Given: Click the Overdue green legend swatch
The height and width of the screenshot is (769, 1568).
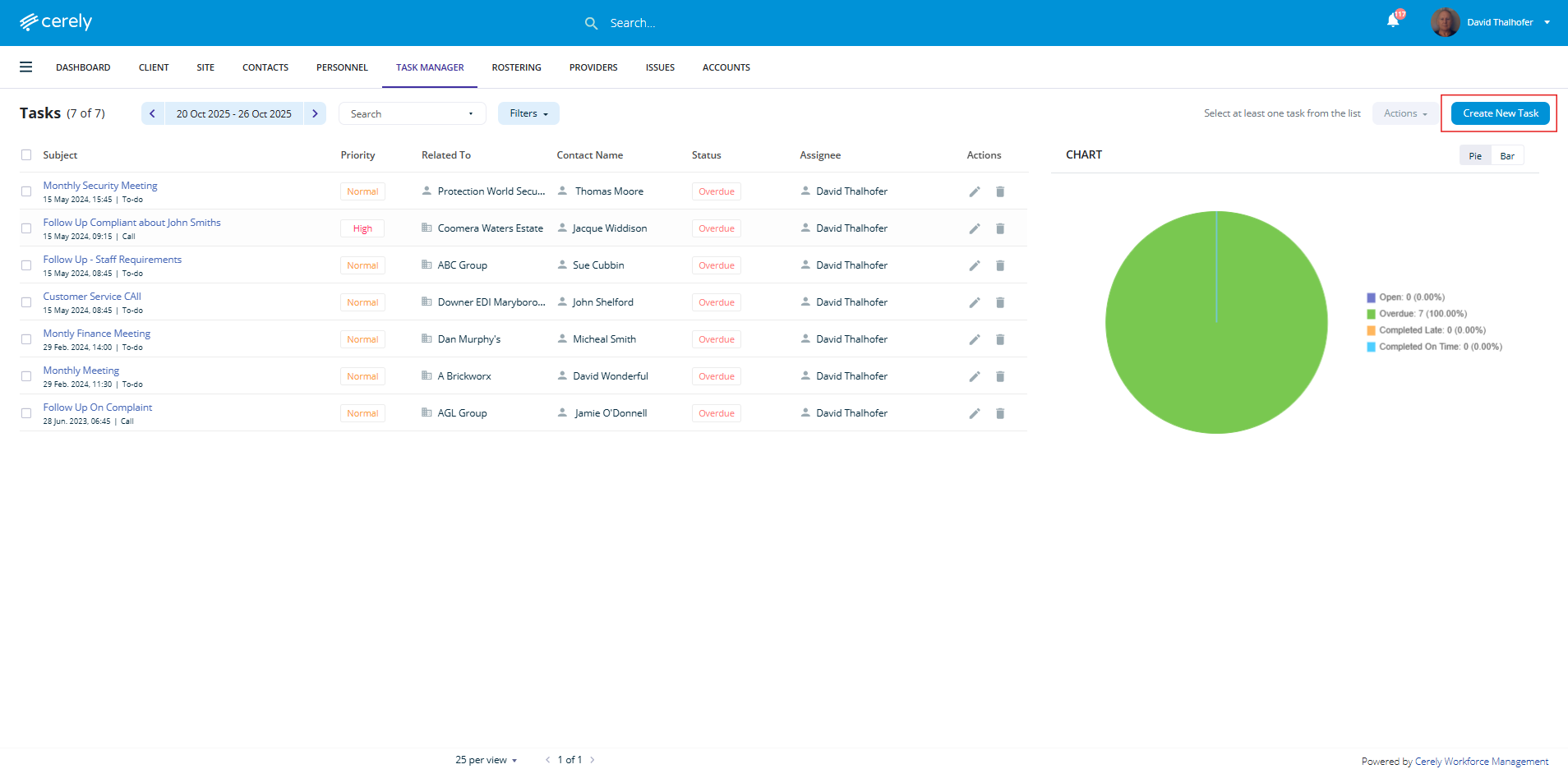Looking at the screenshot, I should pos(1371,314).
